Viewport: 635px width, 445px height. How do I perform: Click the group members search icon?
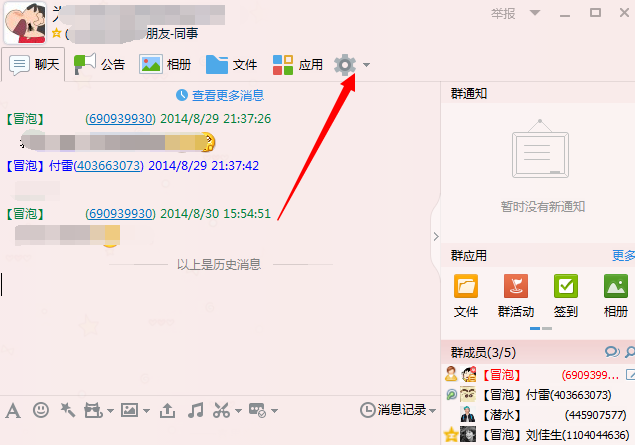630,352
